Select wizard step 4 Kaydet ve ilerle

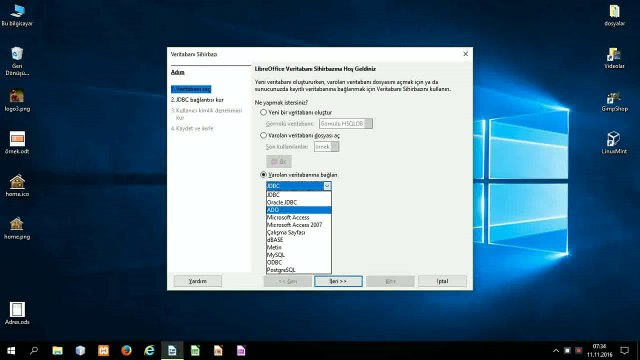[x=192, y=128]
